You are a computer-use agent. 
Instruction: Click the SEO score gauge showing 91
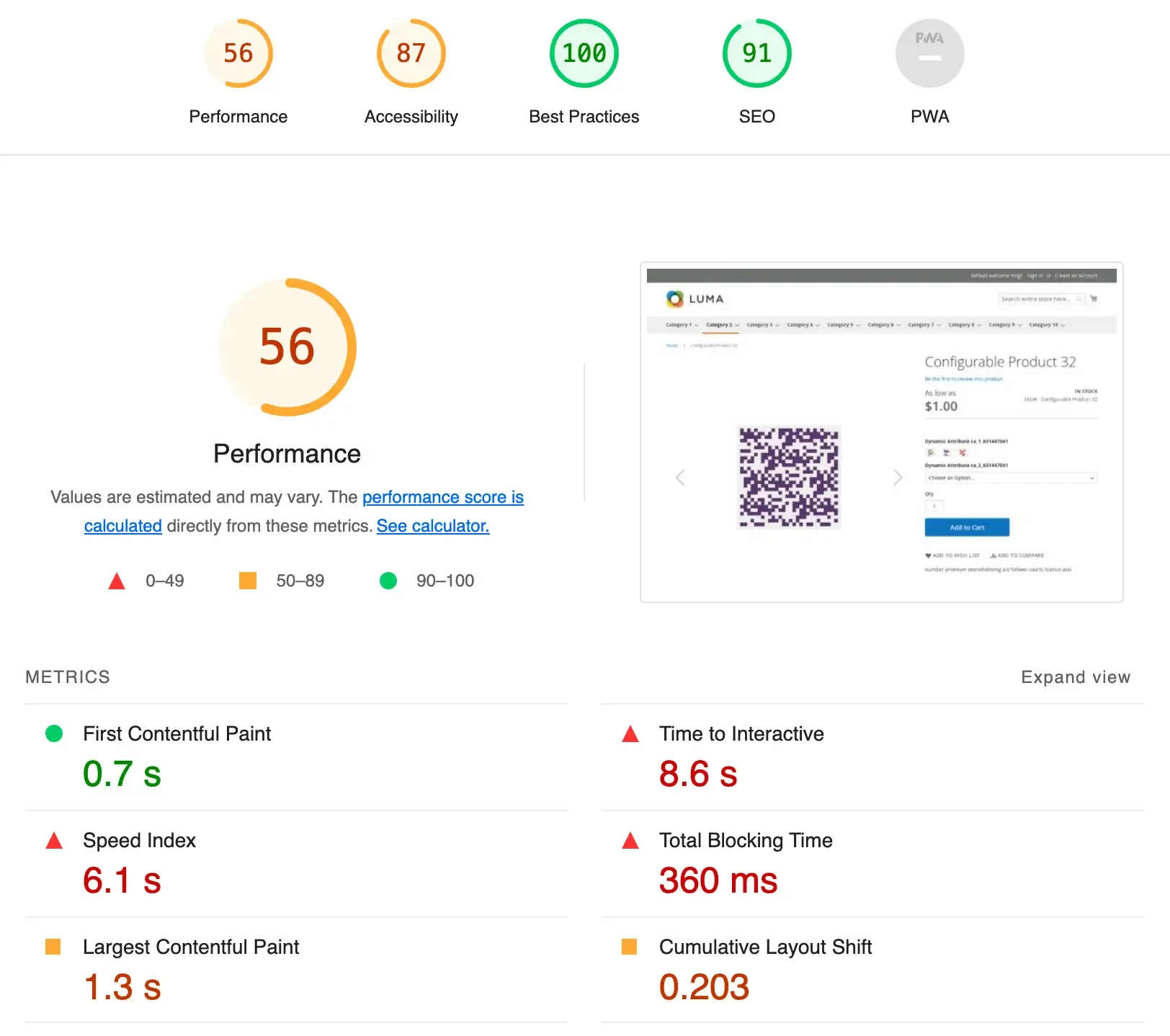click(x=756, y=53)
